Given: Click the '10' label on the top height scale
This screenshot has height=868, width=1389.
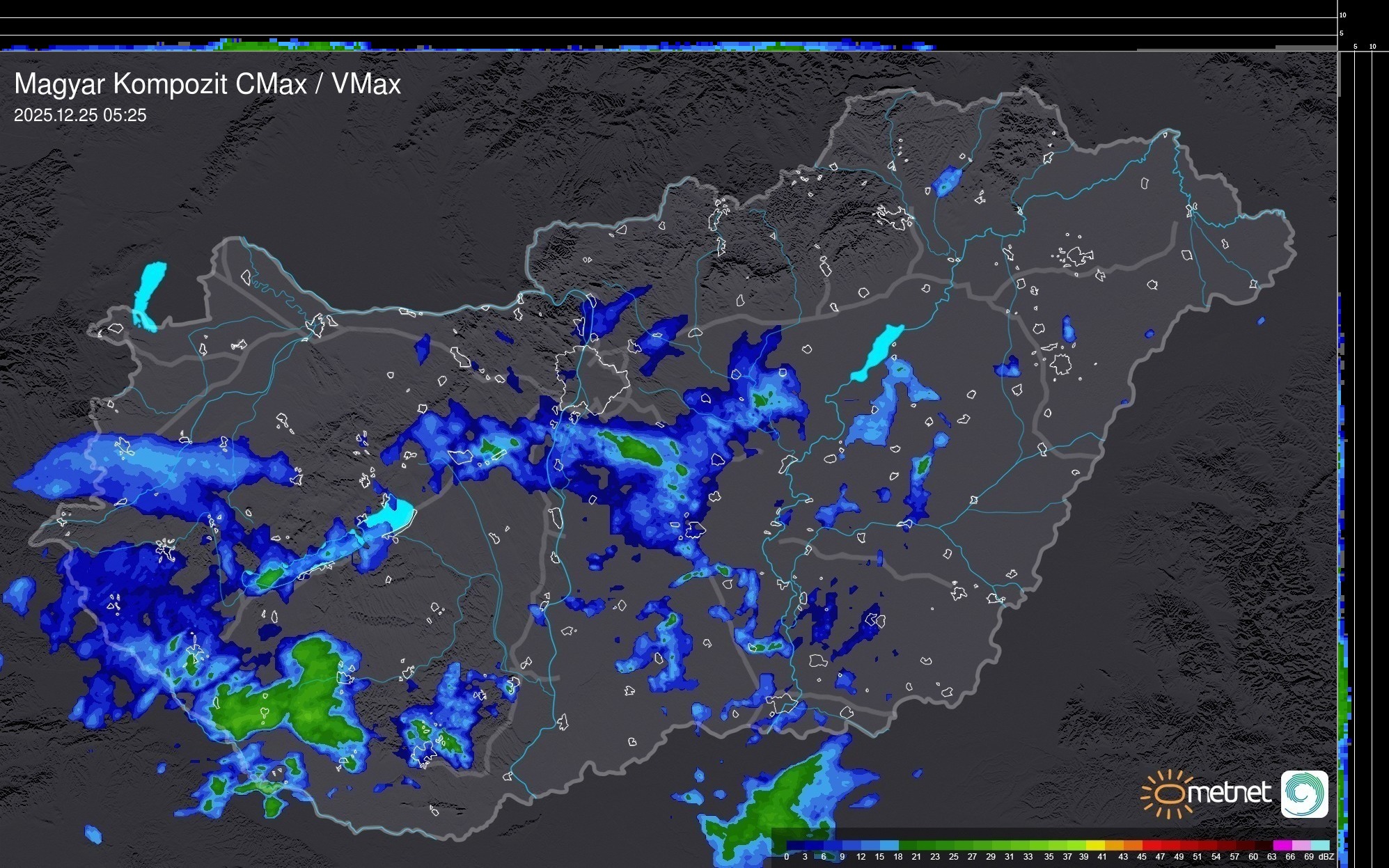Looking at the screenshot, I should pyautogui.click(x=1343, y=15).
